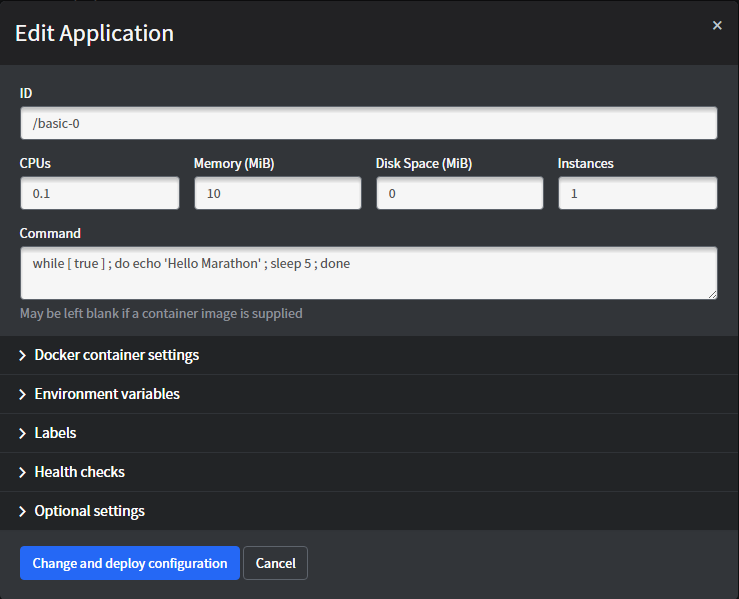This screenshot has width=739, height=599.
Task: Grab the Command textarea resize handle
Action: click(712, 294)
